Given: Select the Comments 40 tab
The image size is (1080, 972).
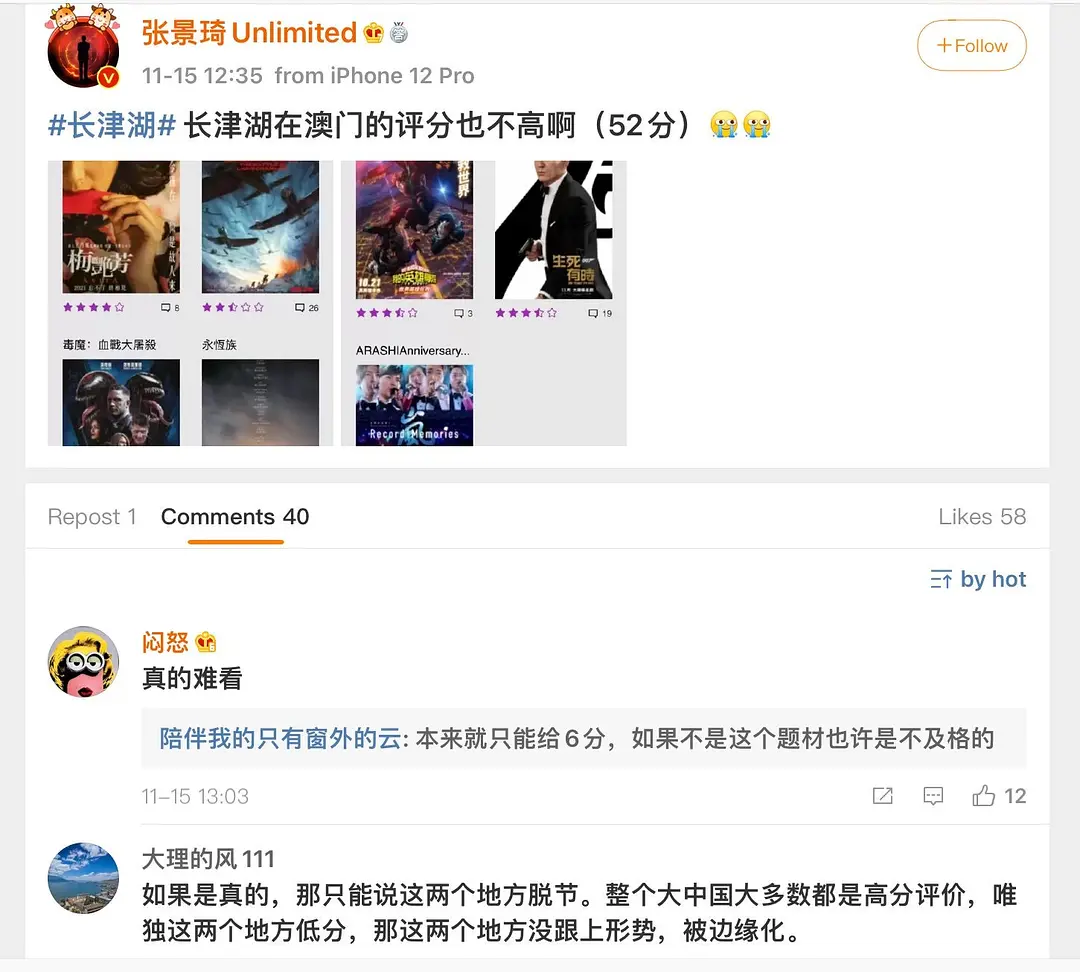Looking at the screenshot, I should pos(235,517).
